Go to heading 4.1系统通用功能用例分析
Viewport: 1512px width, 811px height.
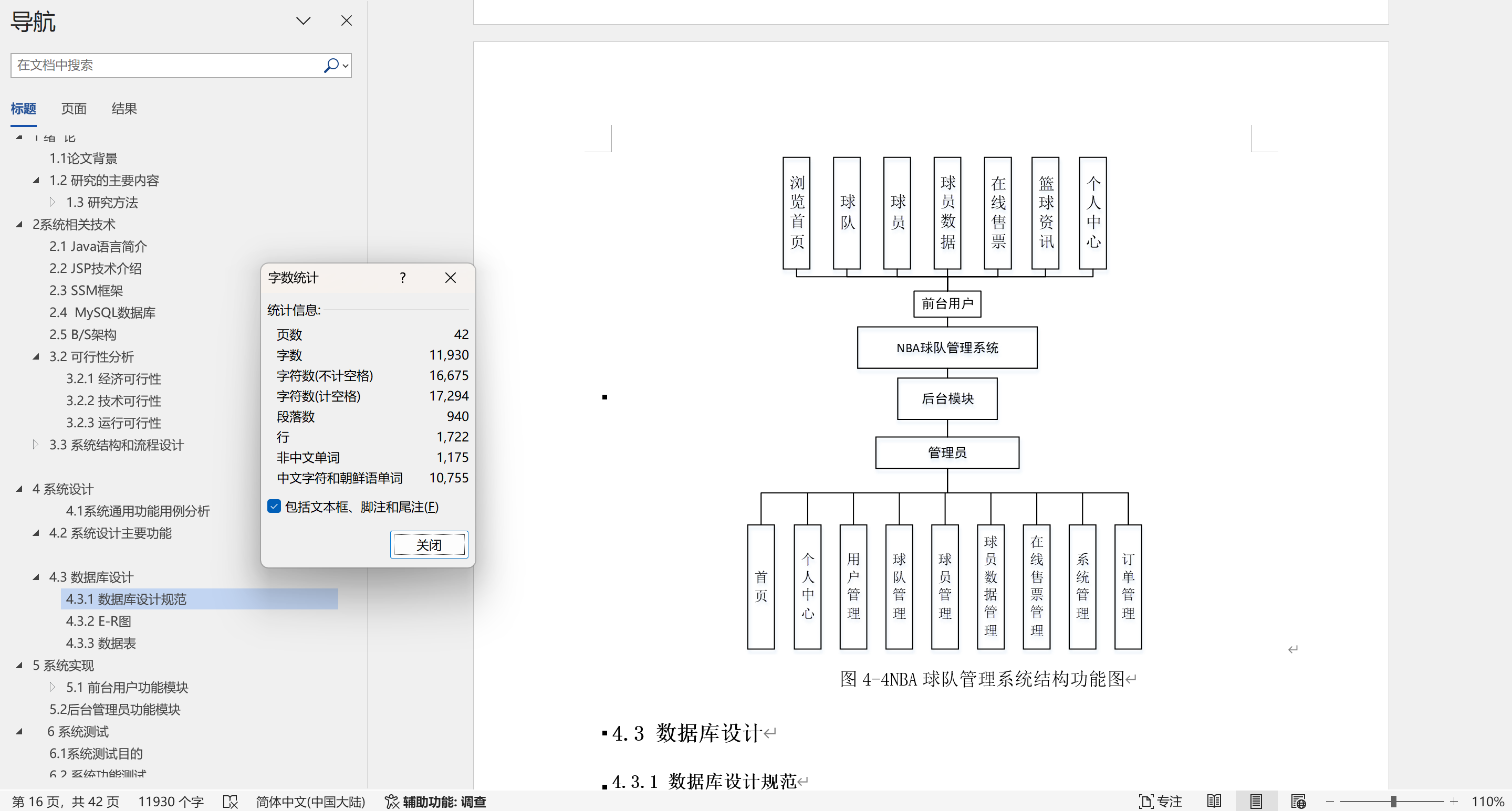click(138, 511)
